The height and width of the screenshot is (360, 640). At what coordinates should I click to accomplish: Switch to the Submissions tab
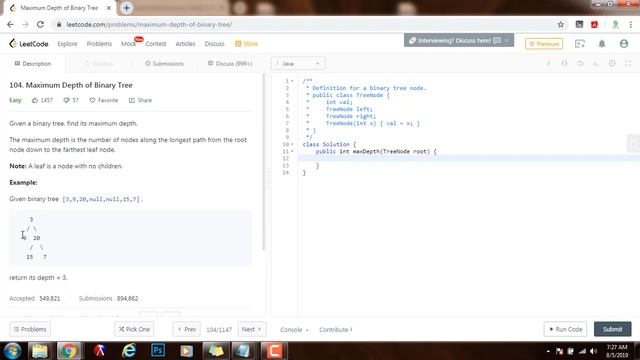pos(164,64)
